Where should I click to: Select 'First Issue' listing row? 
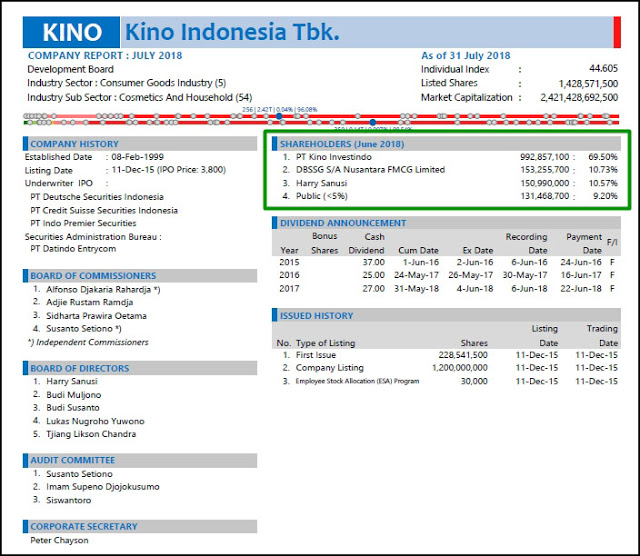click(449, 355)
